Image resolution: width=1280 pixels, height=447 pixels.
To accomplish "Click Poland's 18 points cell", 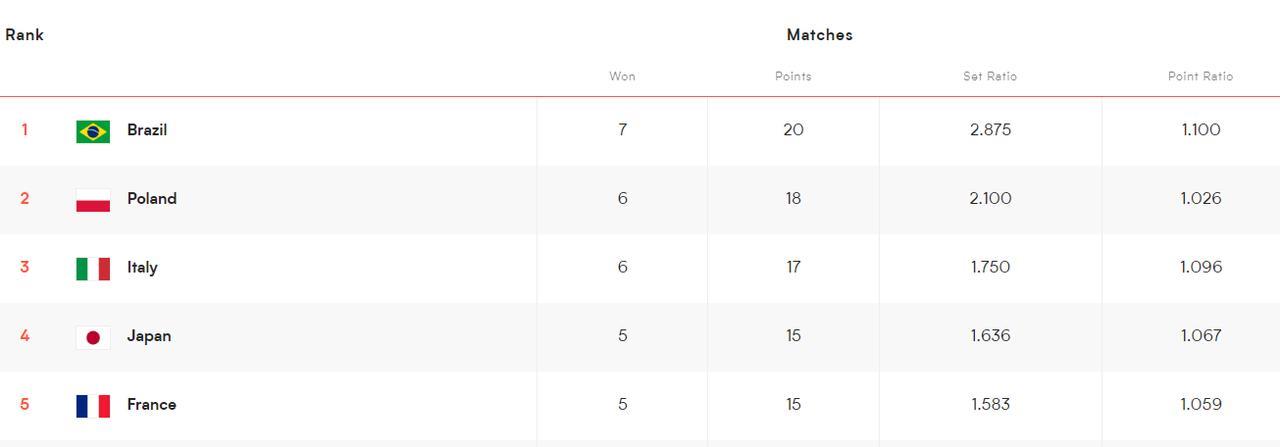I will click(793, 198).
